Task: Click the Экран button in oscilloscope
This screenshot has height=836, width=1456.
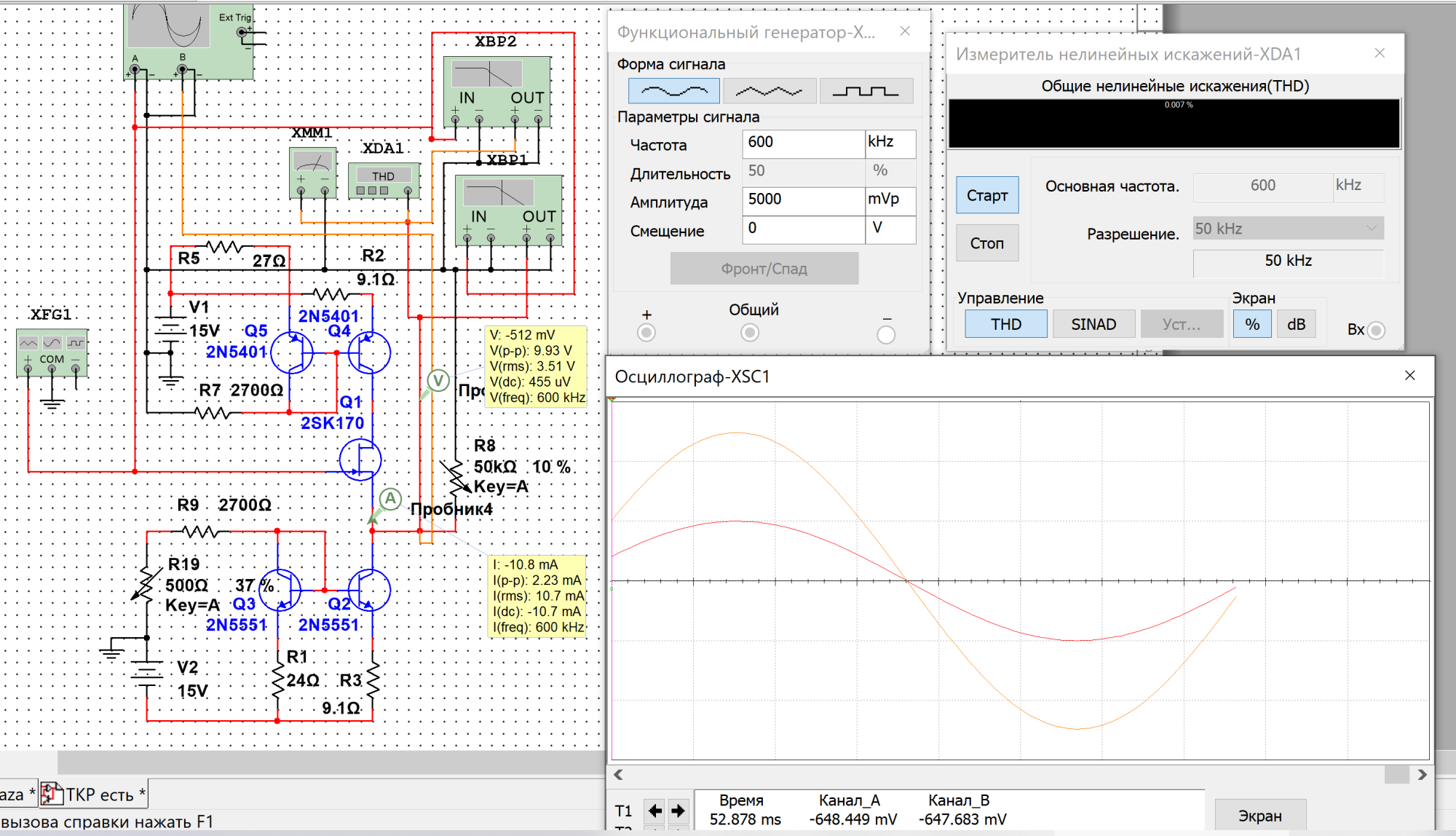Action: (x=1260, y=816)
